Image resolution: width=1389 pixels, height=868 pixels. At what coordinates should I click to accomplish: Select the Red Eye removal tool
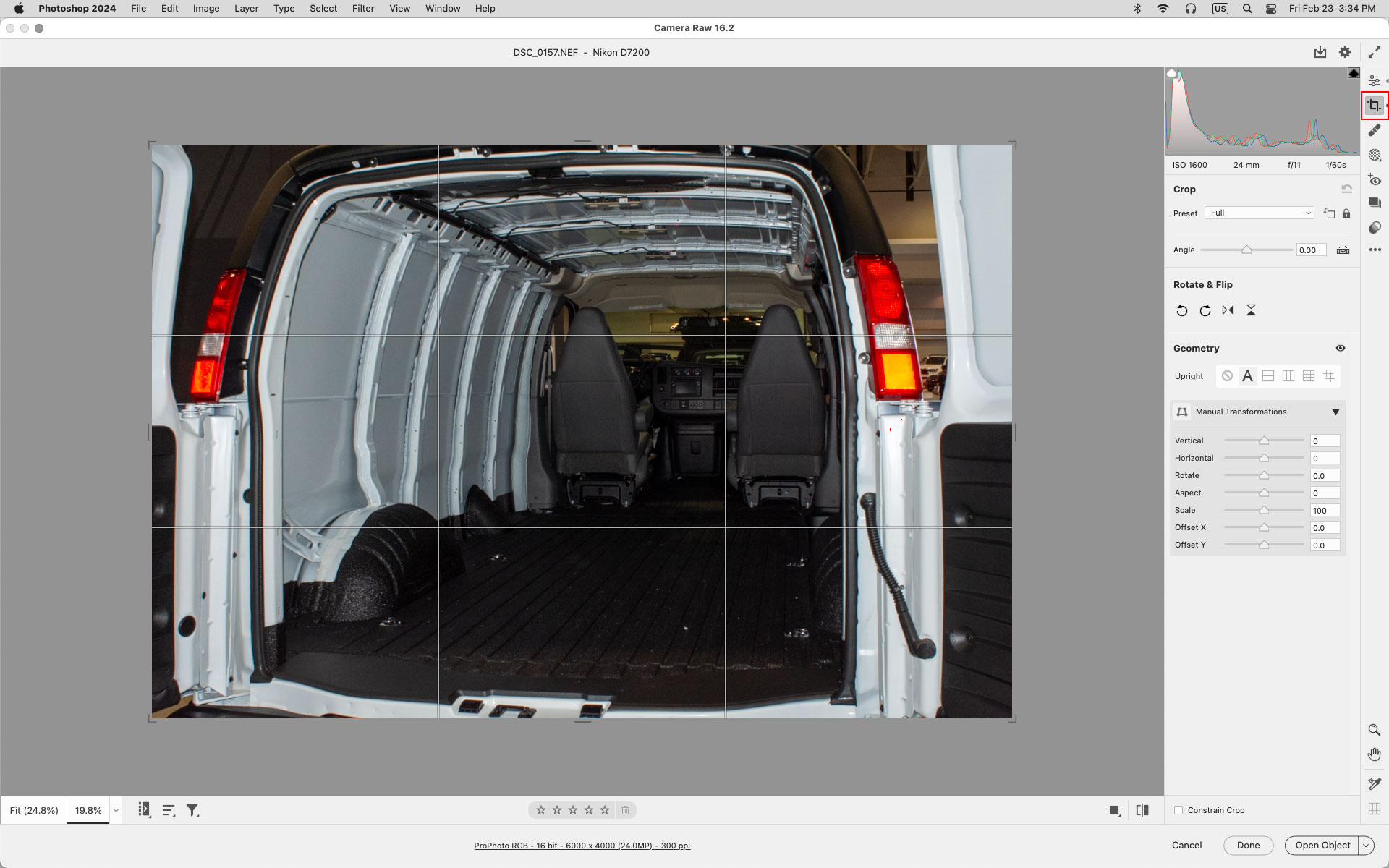click(1375, 180)
